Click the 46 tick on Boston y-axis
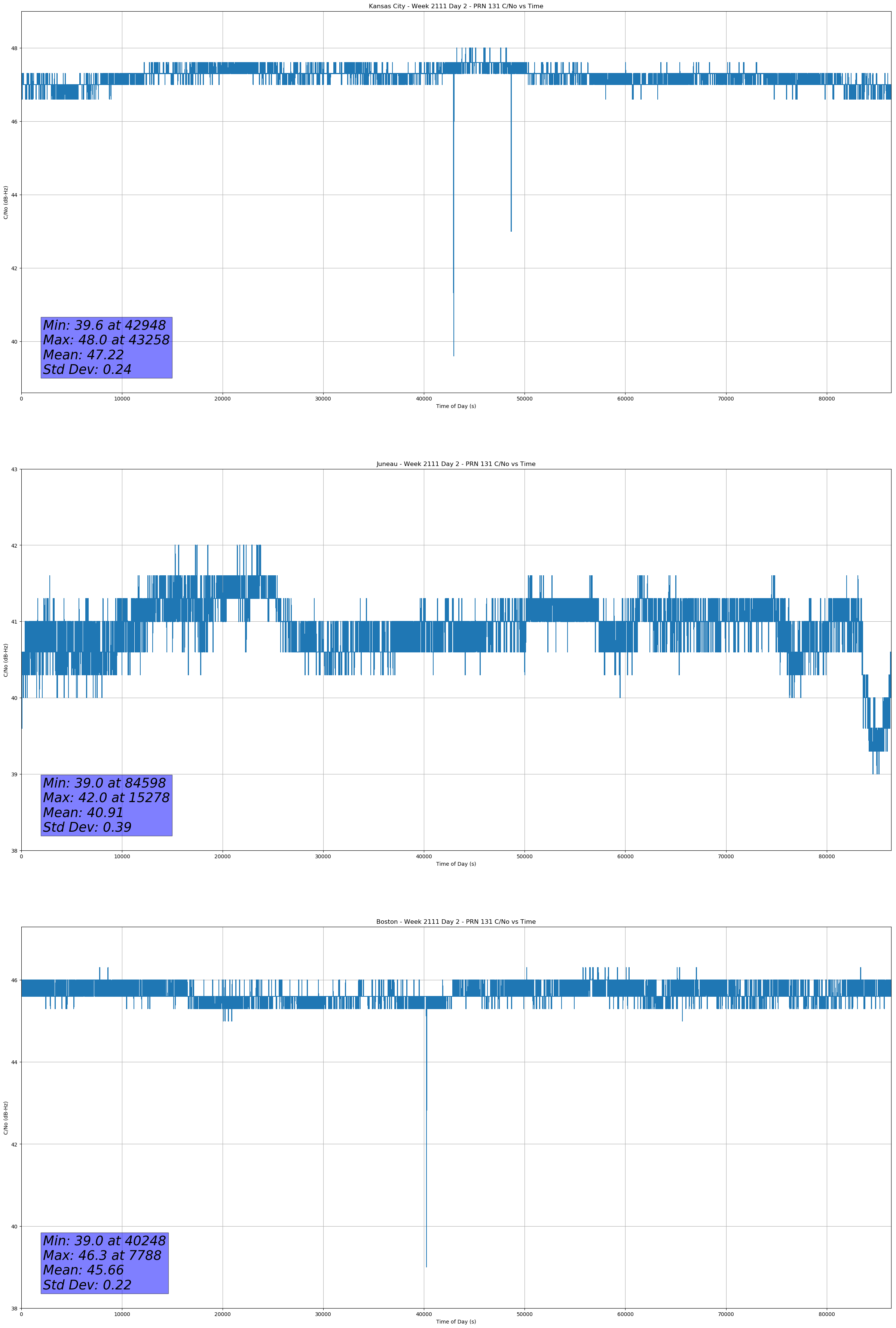This screenshot has height=1328, width=896. [x=14, y=981]
